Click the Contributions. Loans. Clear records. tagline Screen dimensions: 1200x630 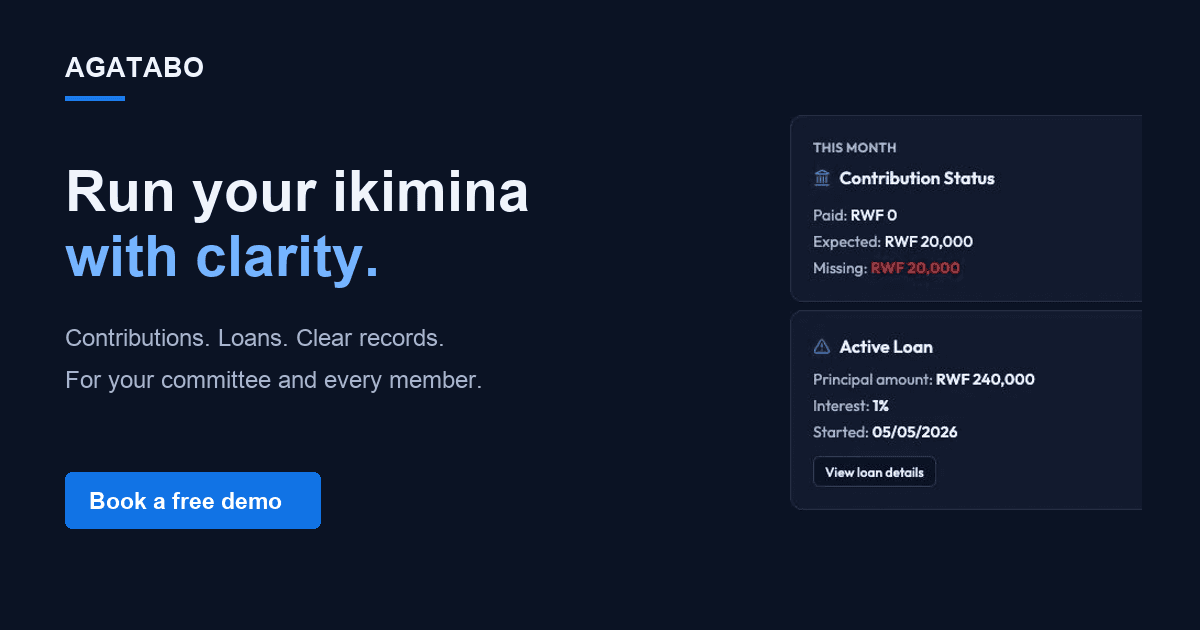[x=255, y=338]
